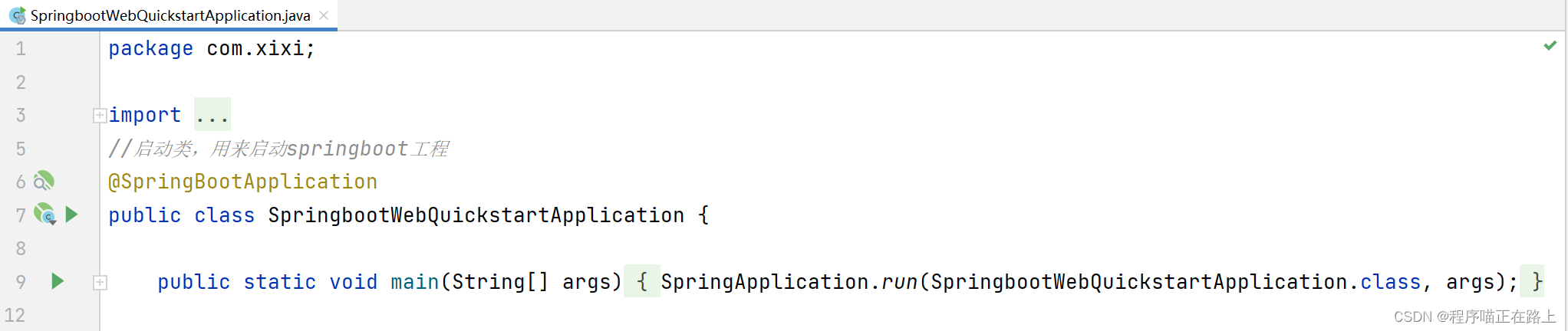Click the Spring bean gutter icon on line 7
The width and height of the screenshot is (1568, 331).
pyautogui.click(x=44, y=214)
